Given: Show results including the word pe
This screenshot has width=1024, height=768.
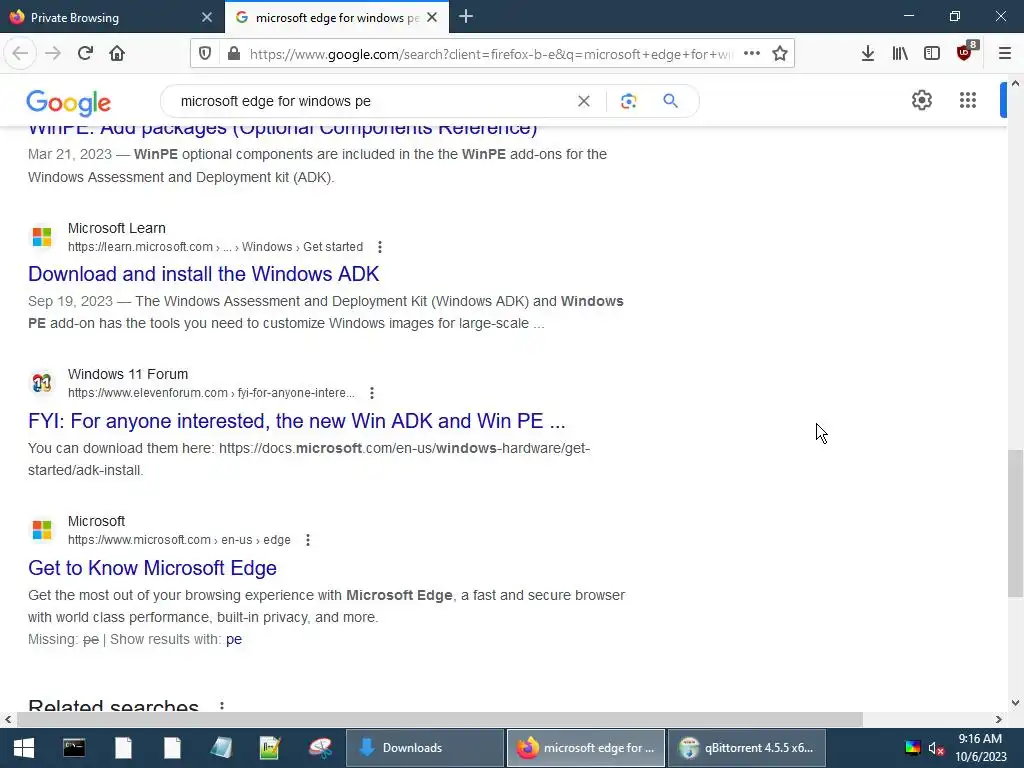Looking at the screenshot, I should click(x=234, y=639).
